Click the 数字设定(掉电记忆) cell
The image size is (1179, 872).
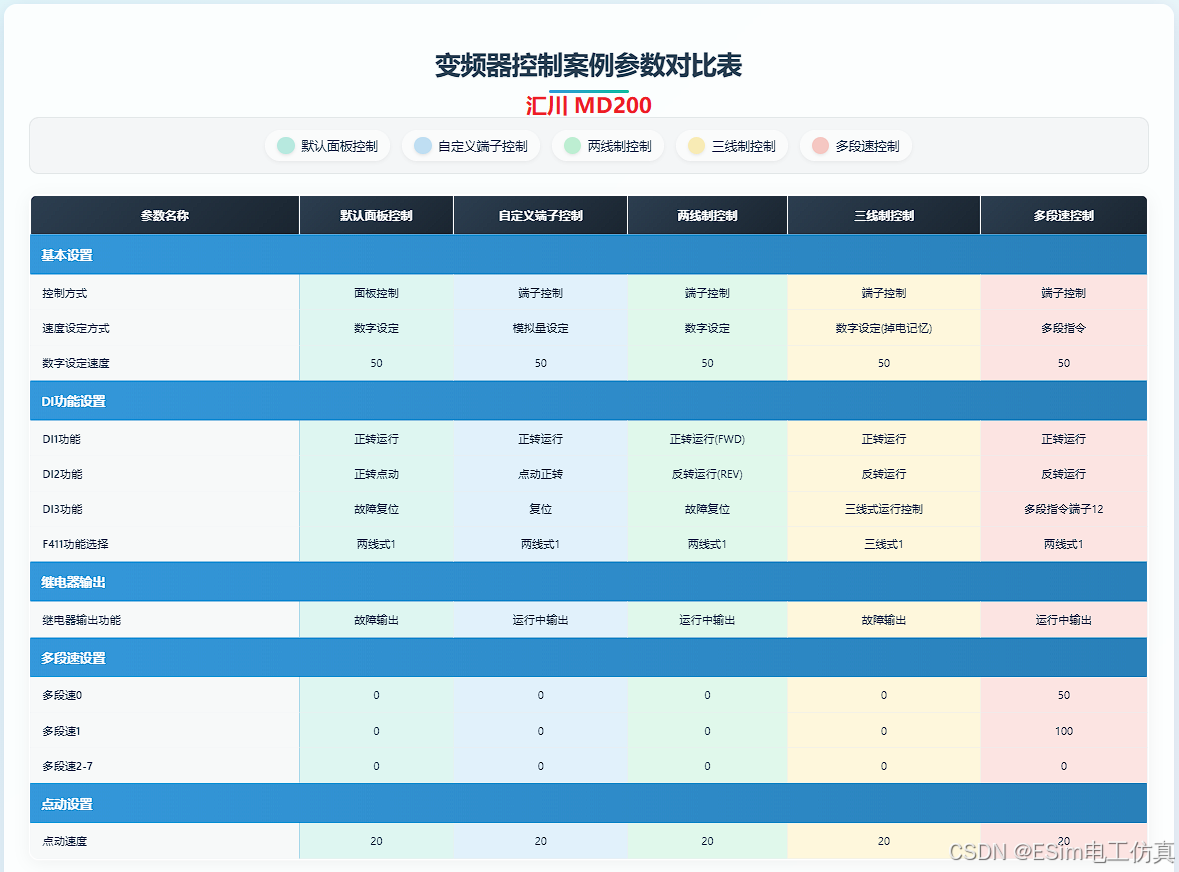[x=883, y=329]
